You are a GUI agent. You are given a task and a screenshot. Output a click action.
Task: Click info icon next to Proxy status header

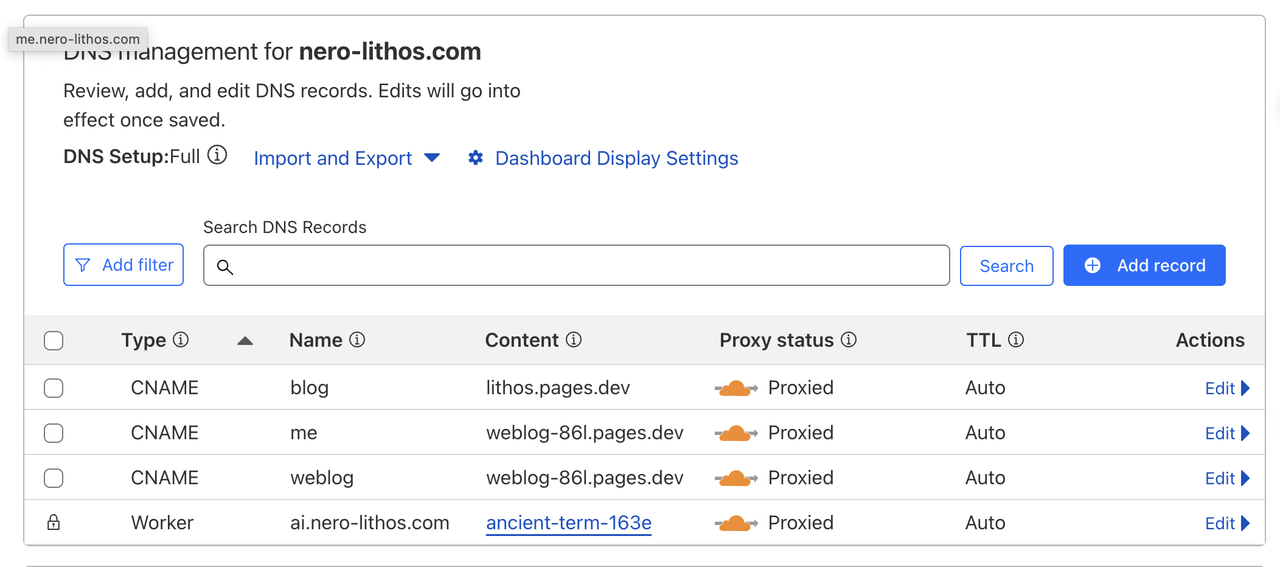coord(848,340)
